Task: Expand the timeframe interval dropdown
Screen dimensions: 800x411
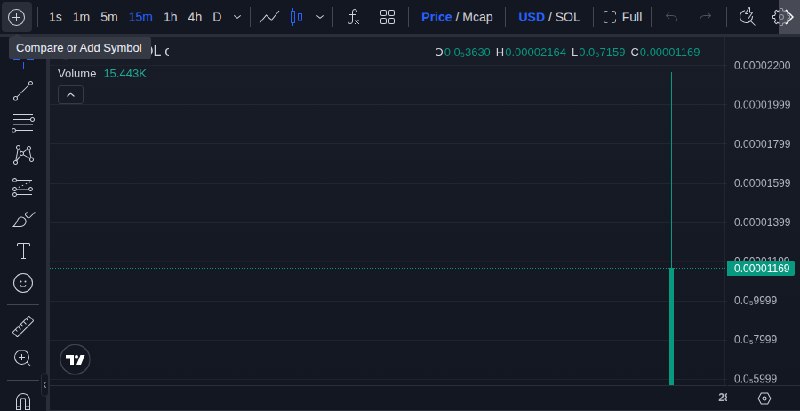Action: [237, 17]
